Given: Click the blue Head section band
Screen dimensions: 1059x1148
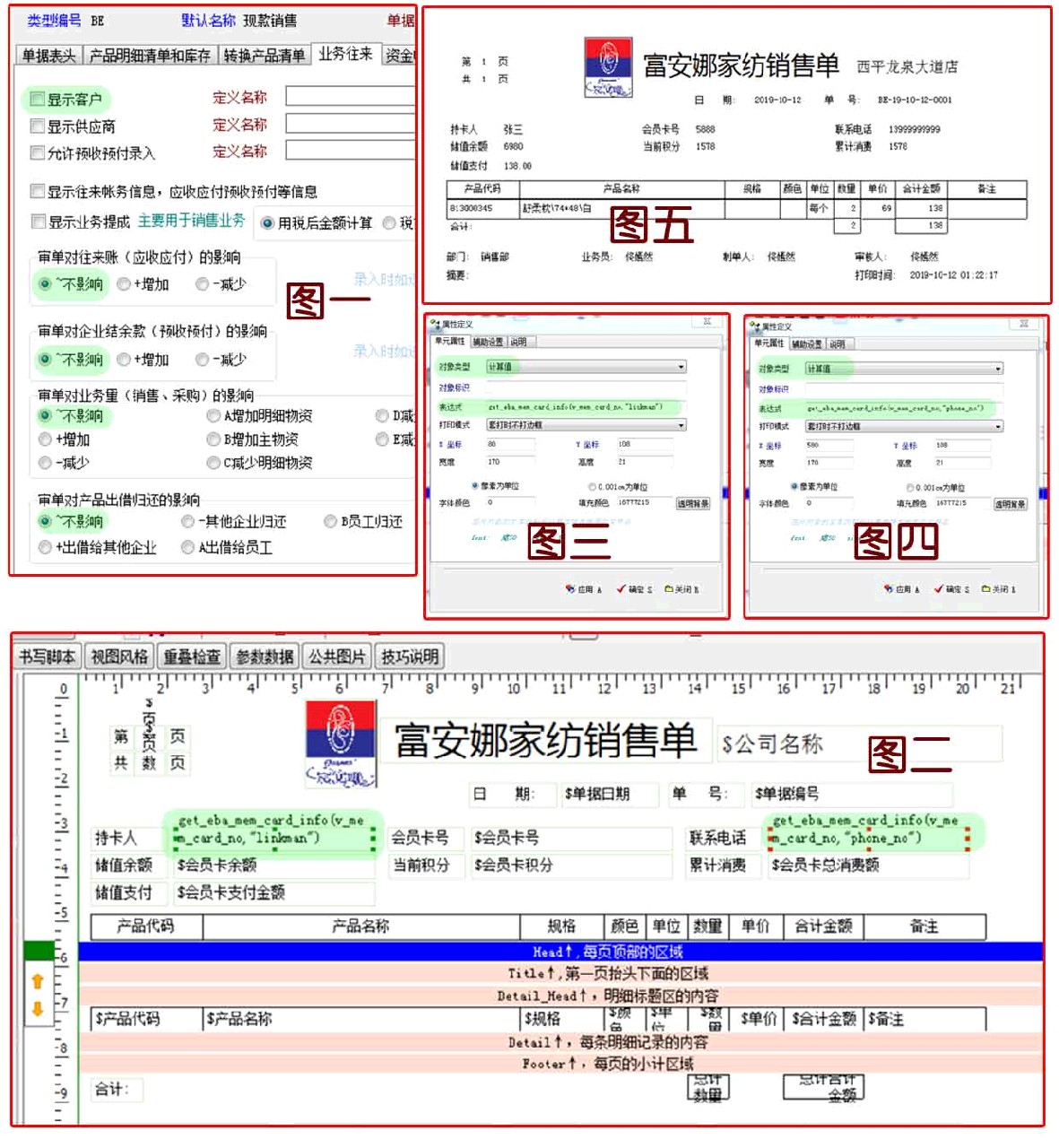Looking at the screenshot, I should [x=560, y=952].
